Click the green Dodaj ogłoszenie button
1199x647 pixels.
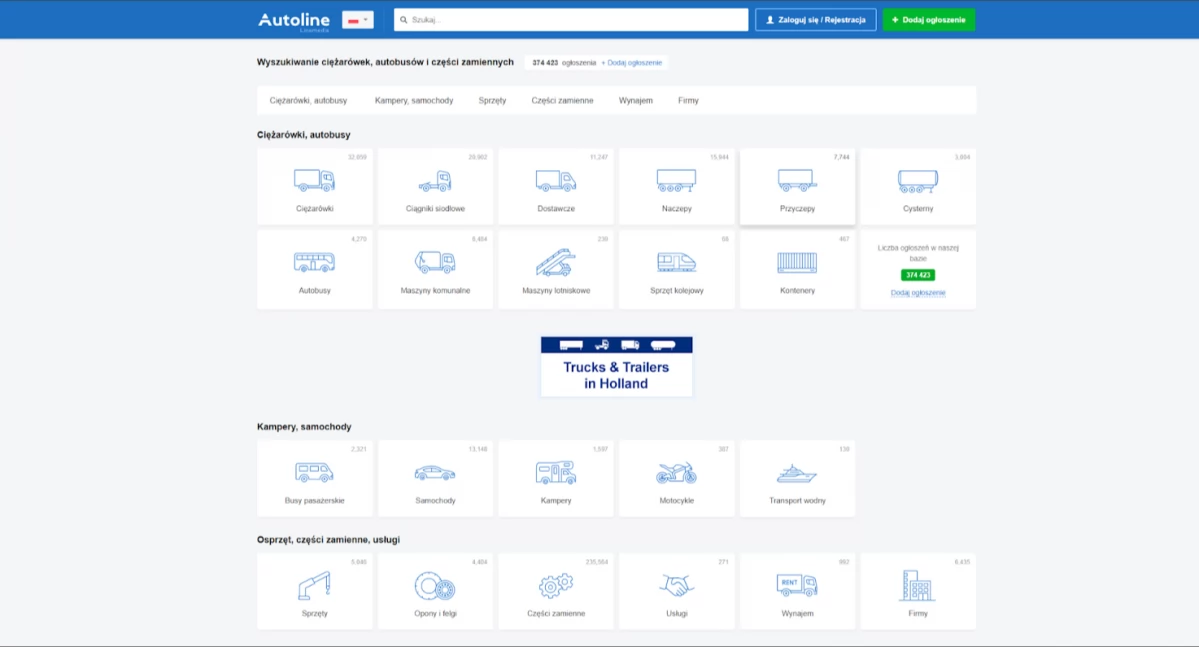pos(928,20)
